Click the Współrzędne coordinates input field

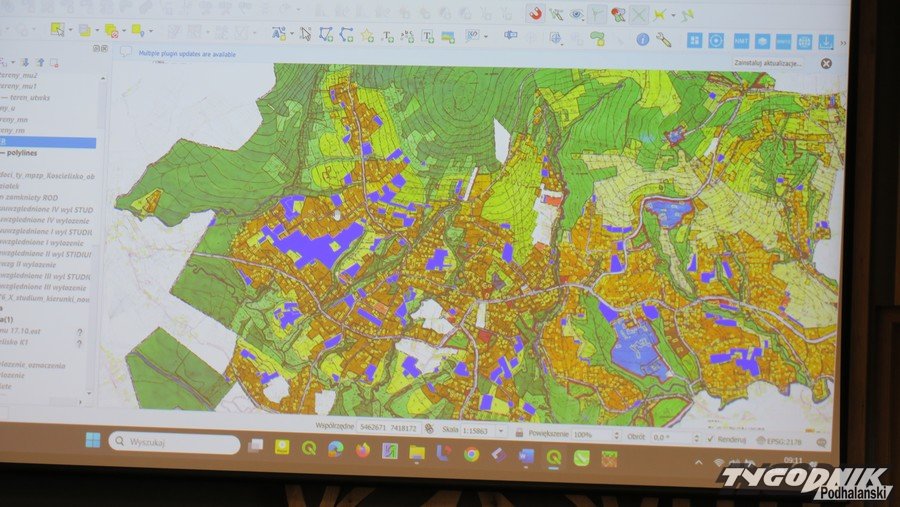(389, 428)
